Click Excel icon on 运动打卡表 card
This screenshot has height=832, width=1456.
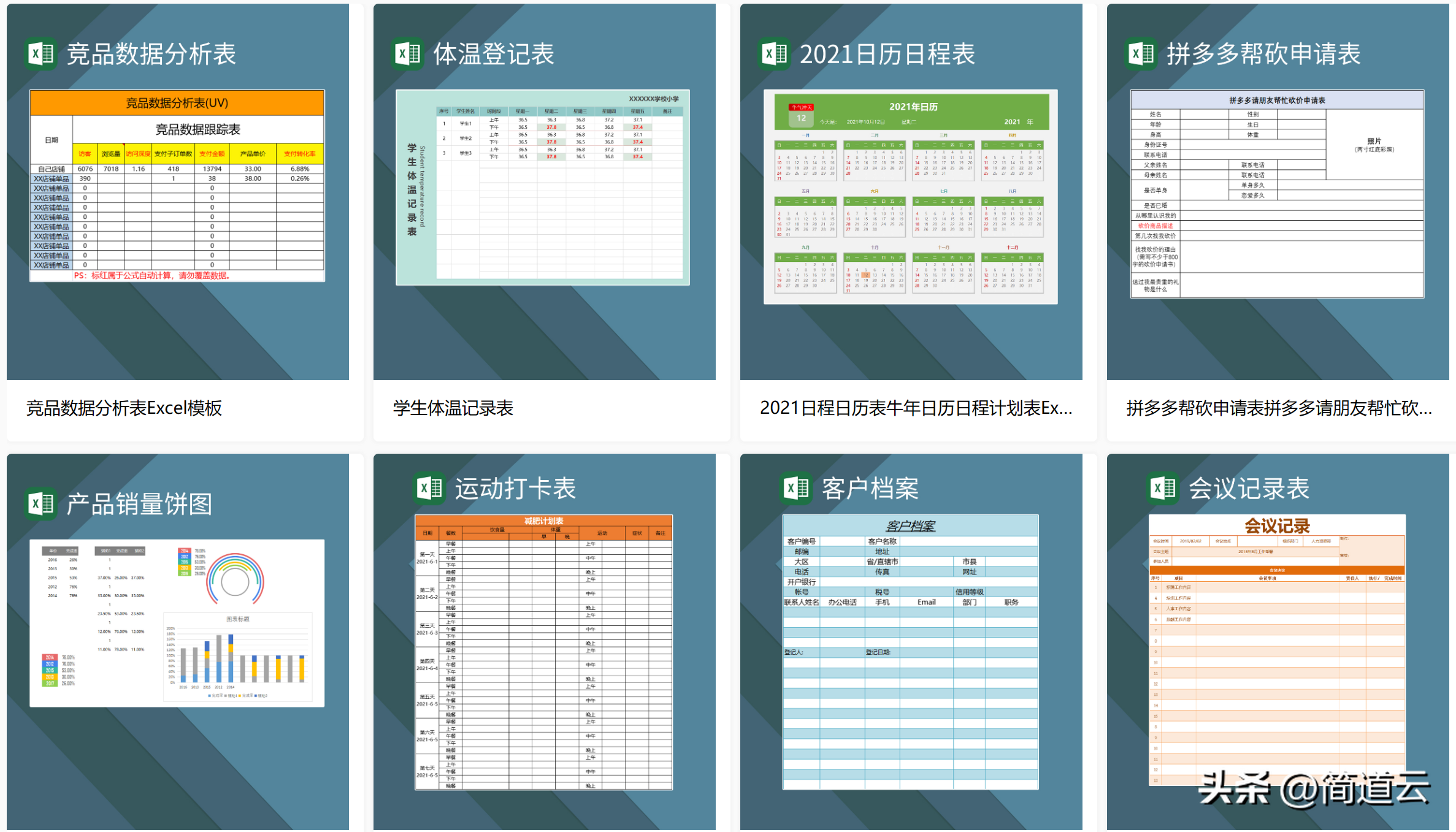coord(429,489)
